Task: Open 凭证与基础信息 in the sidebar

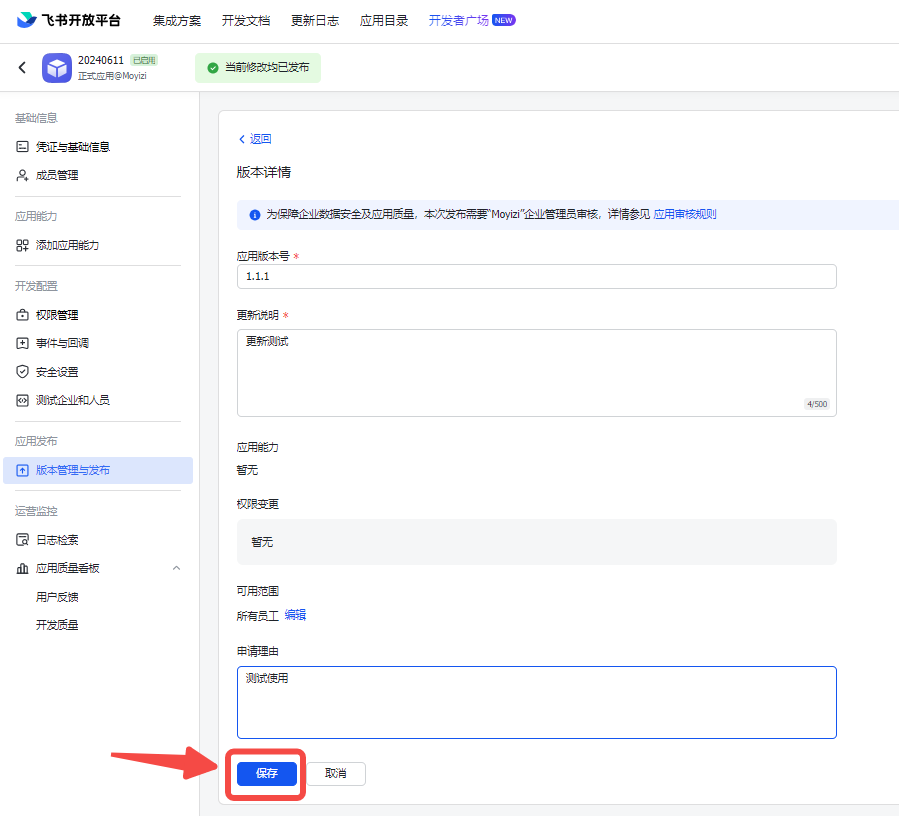Action: (x=72, y=147)
